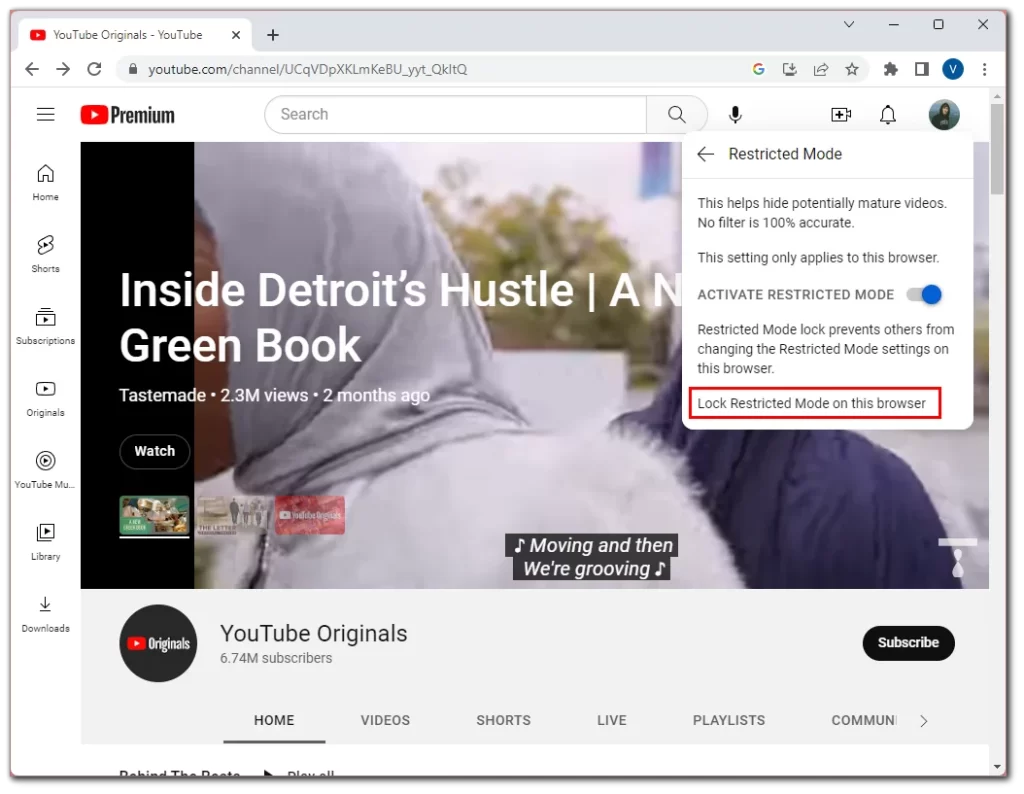Click the YouTube Originals channel name
Image resolution: width=1024 pixels, height=794 pixels.
click(x=313, y=633)
